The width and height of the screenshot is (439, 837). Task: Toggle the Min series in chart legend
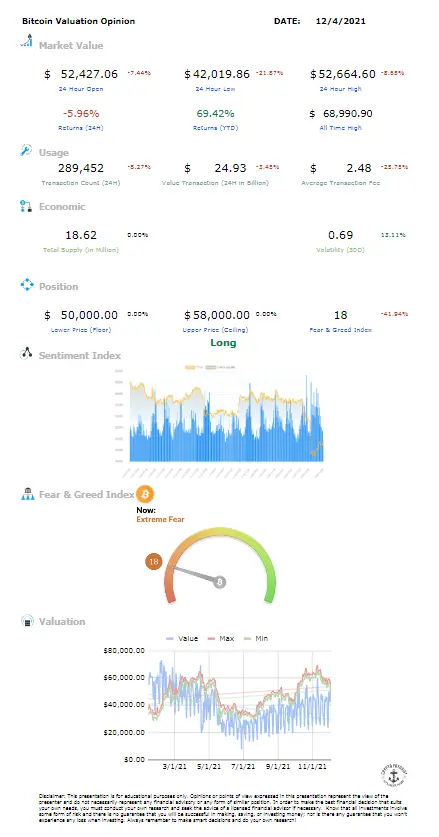255,638
